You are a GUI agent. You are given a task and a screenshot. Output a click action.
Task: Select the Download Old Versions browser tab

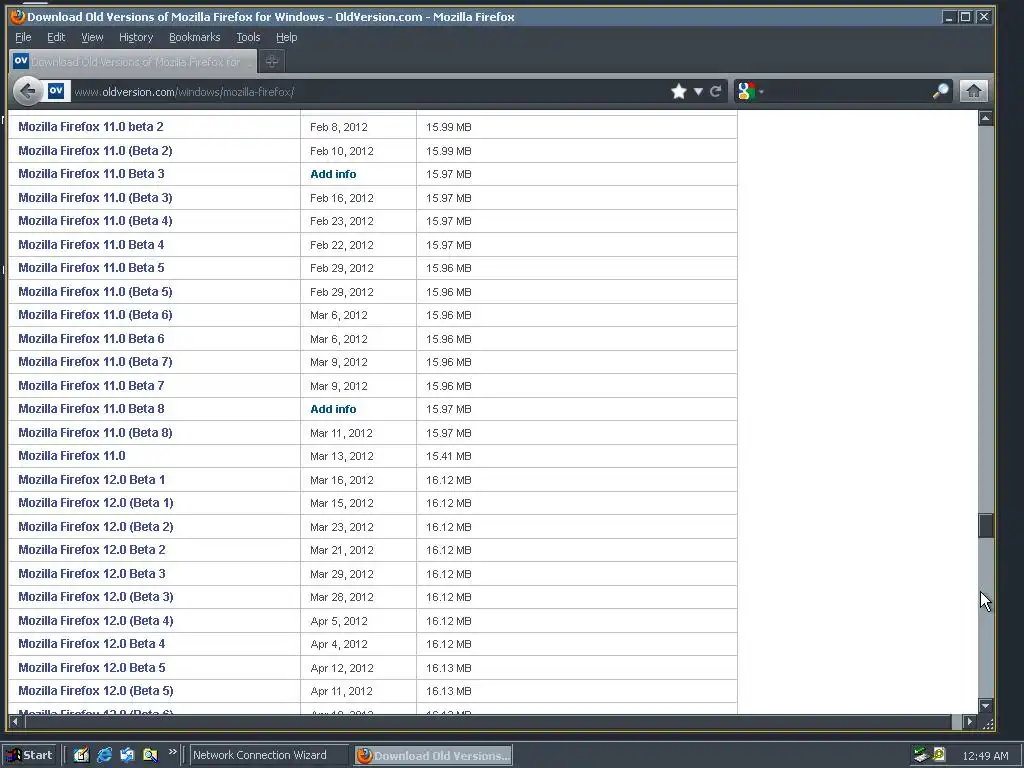(133, 61)
